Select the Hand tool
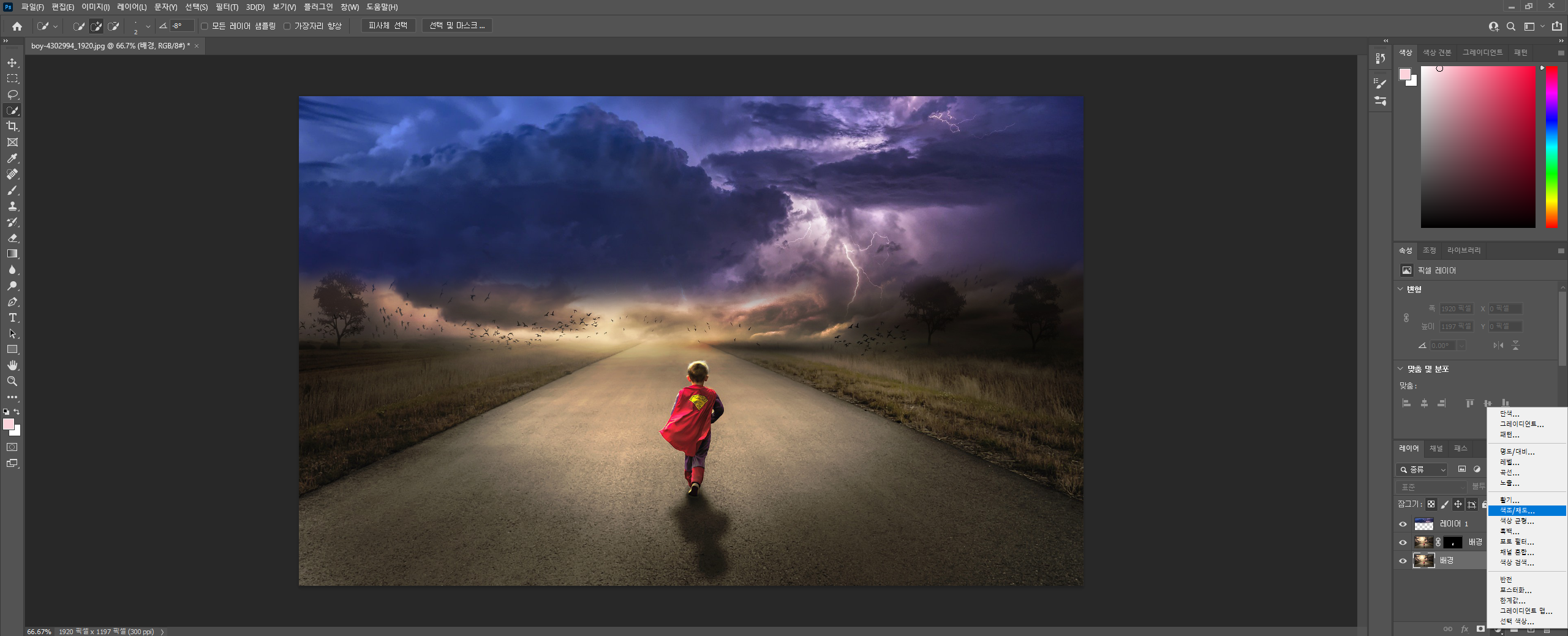Viewport: 1568px width, 636px height. (x=12, y=365)
